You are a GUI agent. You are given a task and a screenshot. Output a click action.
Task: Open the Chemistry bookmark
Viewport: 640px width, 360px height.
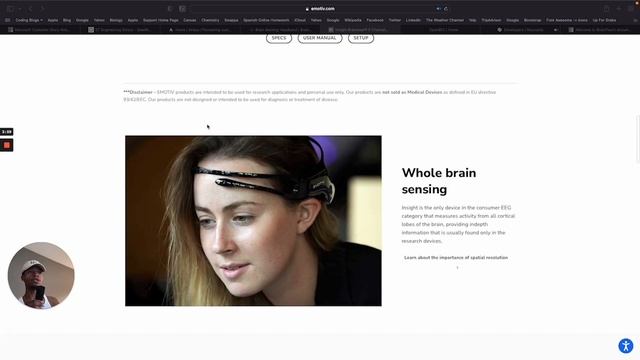pyautogui.click(x=210, y=20)
